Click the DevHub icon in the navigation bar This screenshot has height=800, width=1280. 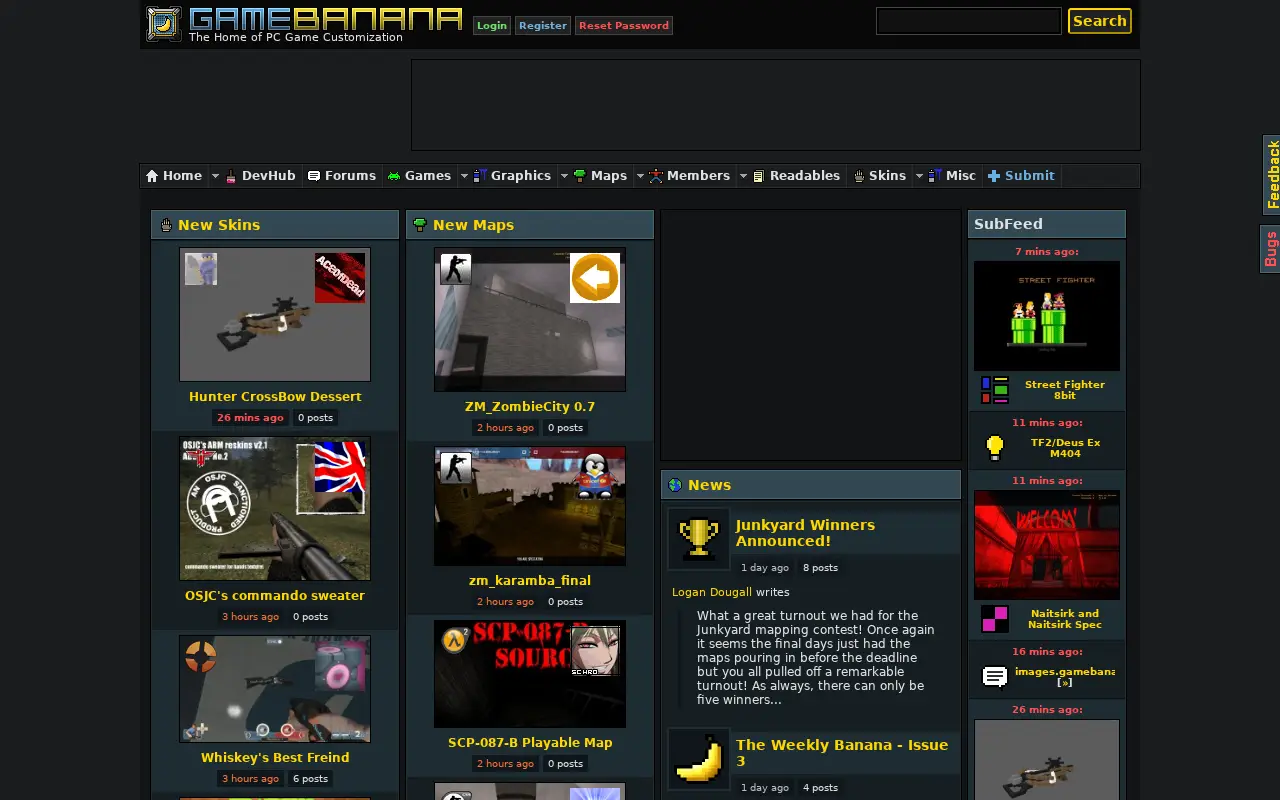[231, 176]
